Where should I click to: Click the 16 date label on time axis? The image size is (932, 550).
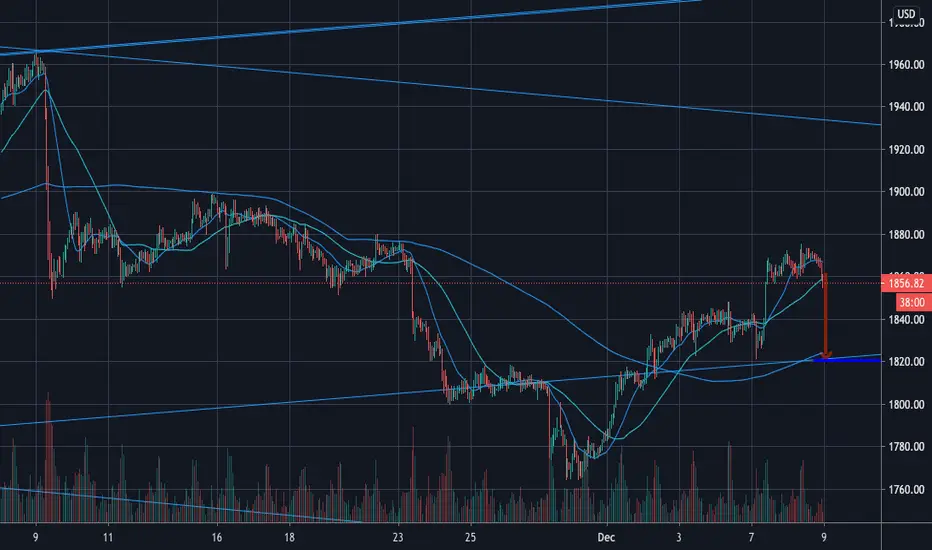click(216, 538)
